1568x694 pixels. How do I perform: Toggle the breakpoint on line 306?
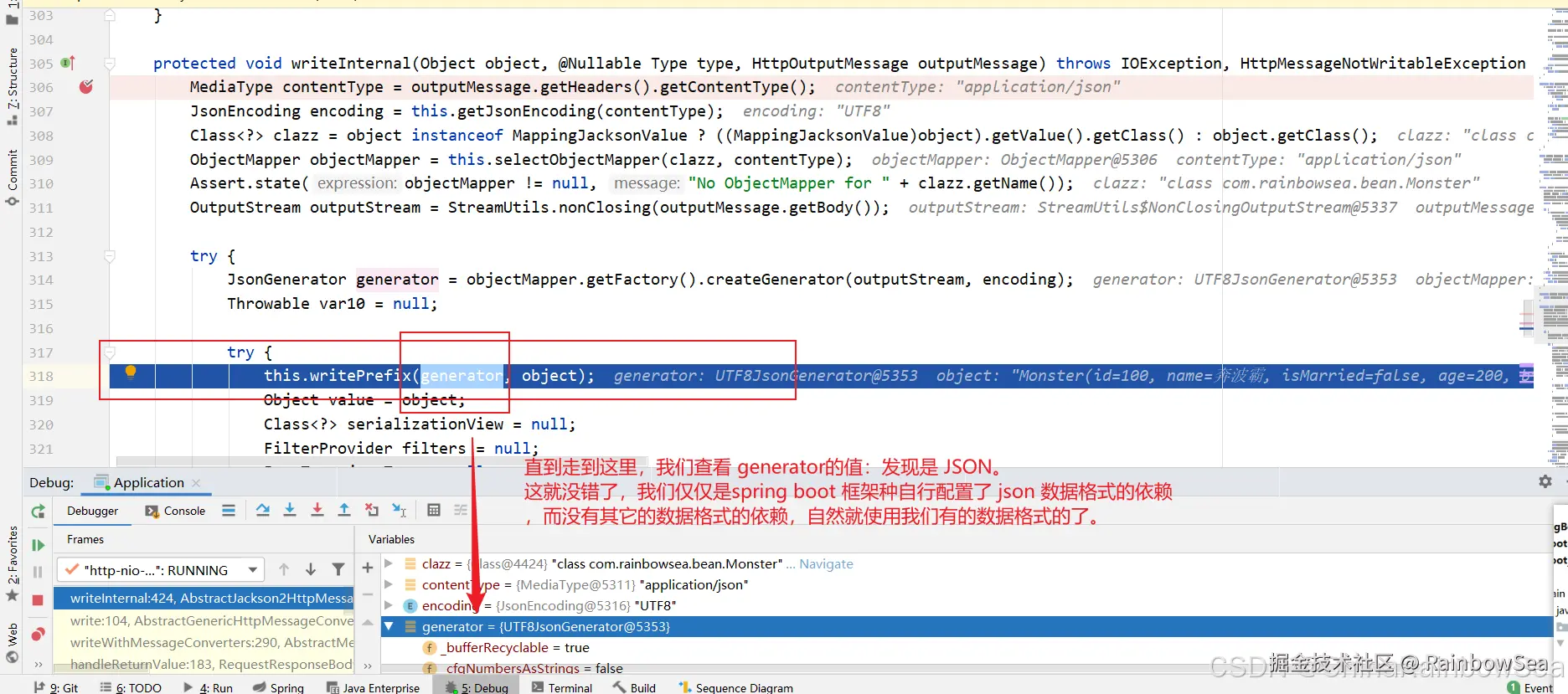click(85, 86)
